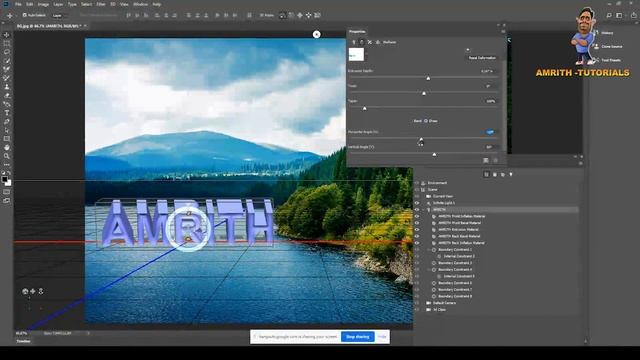
Task: Toggle visibility of AMRITH Back Inflation Material
Action: pos(417,243)
